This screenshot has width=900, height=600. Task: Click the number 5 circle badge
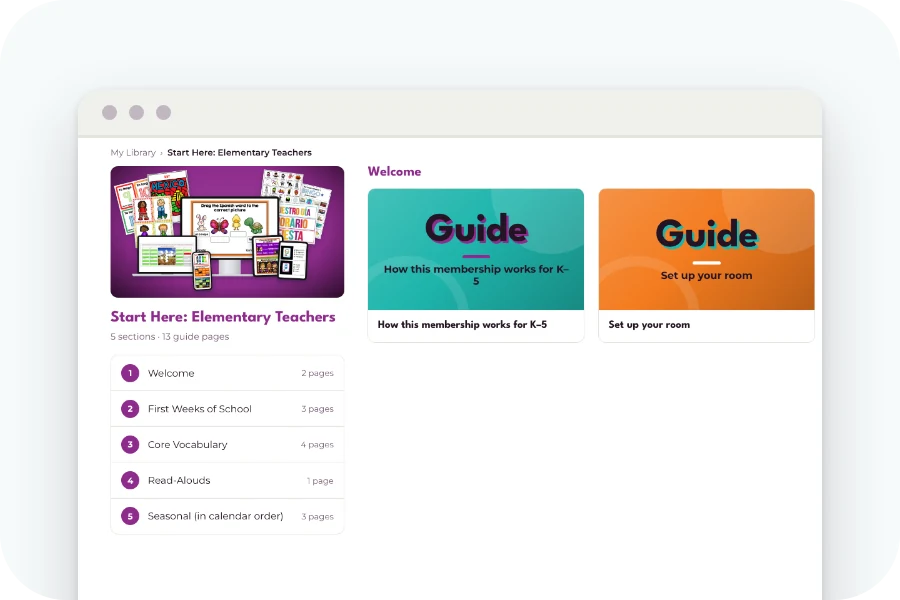tap(130, 516)
